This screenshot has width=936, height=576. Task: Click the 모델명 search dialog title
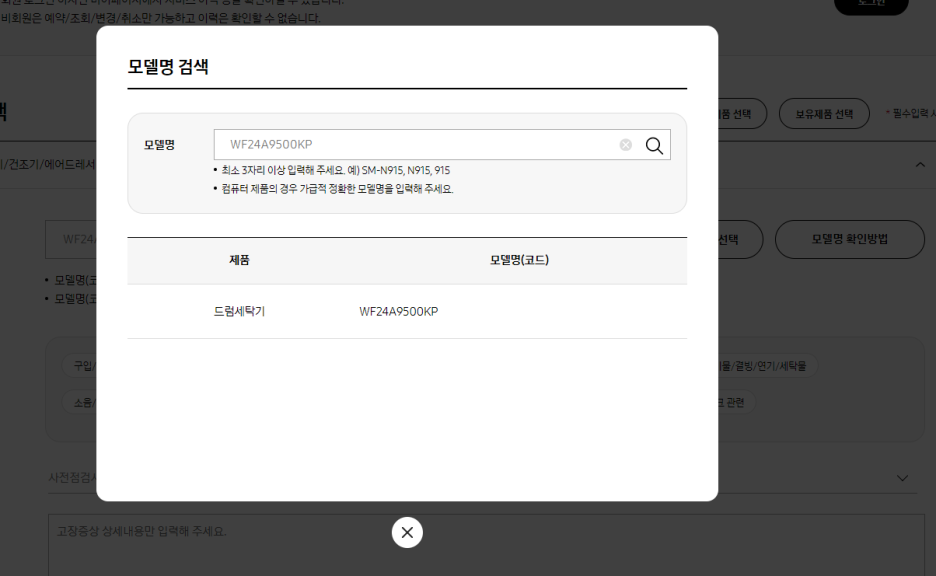[x=168, y=66]
